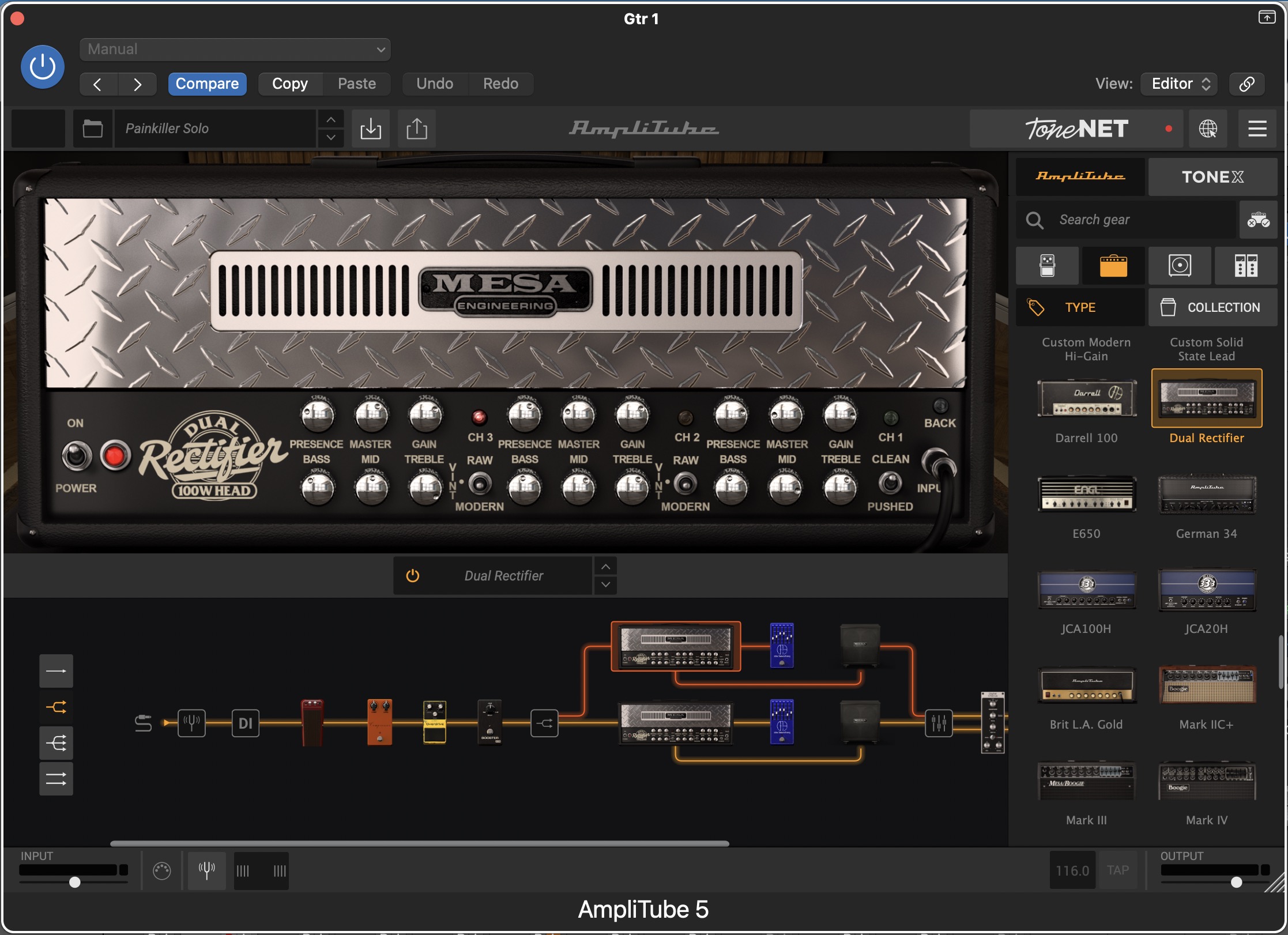
Task: Select the rack effects gear category icon
Action: pyautogui.click(x=1246, y=266)
